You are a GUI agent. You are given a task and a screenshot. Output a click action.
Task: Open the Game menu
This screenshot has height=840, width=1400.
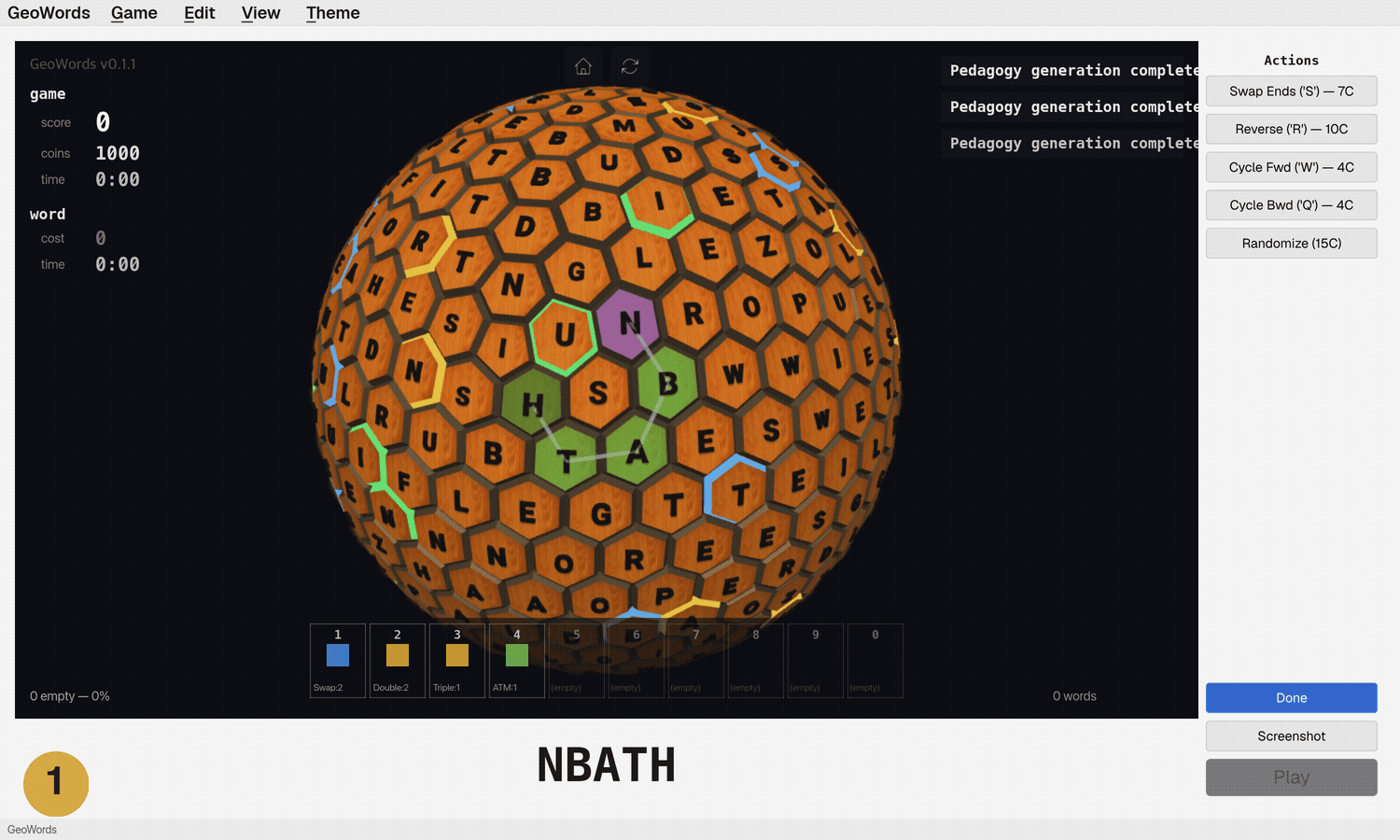(x=133, y=13)
